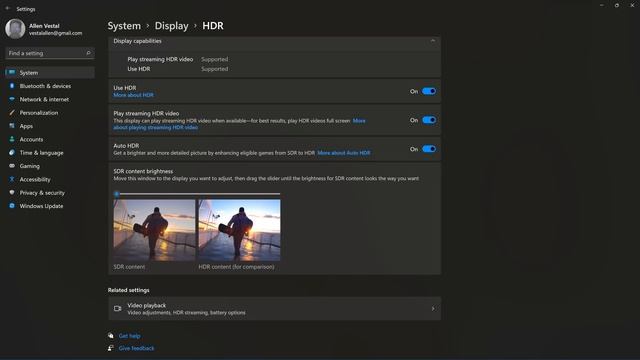The width and height of the screenshot is (640, 360).
Task: Go to System in the breadcrumb
Action: coord(124,26)
